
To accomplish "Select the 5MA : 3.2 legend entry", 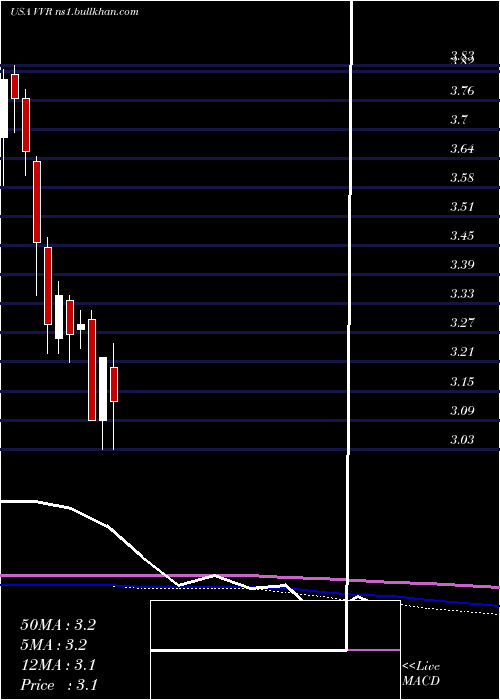I will 54,645.
